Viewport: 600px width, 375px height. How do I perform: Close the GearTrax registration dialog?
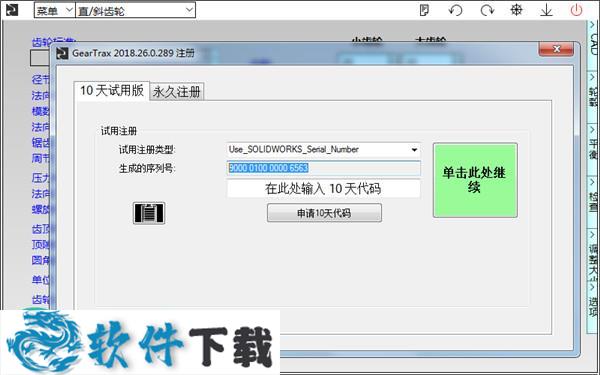[x=556, y=49]
